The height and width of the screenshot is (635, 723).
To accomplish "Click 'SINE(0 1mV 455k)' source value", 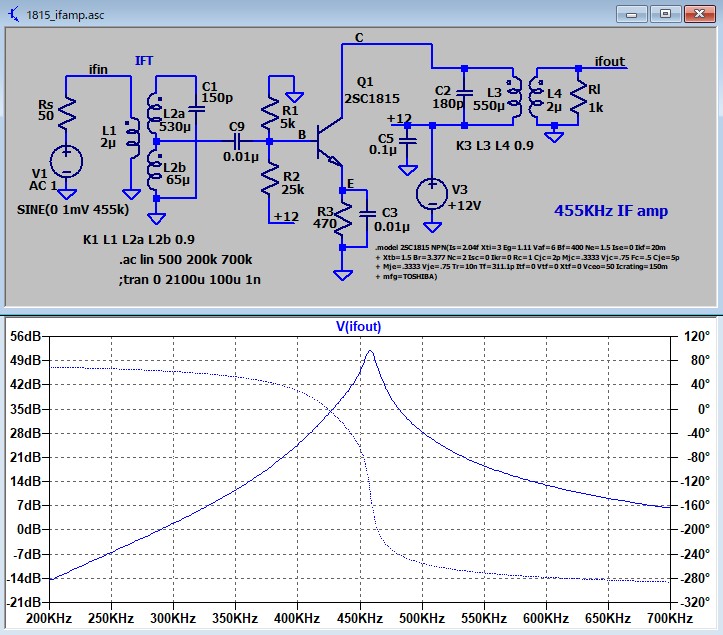I will pyautogui.click(x=73, y=210).
